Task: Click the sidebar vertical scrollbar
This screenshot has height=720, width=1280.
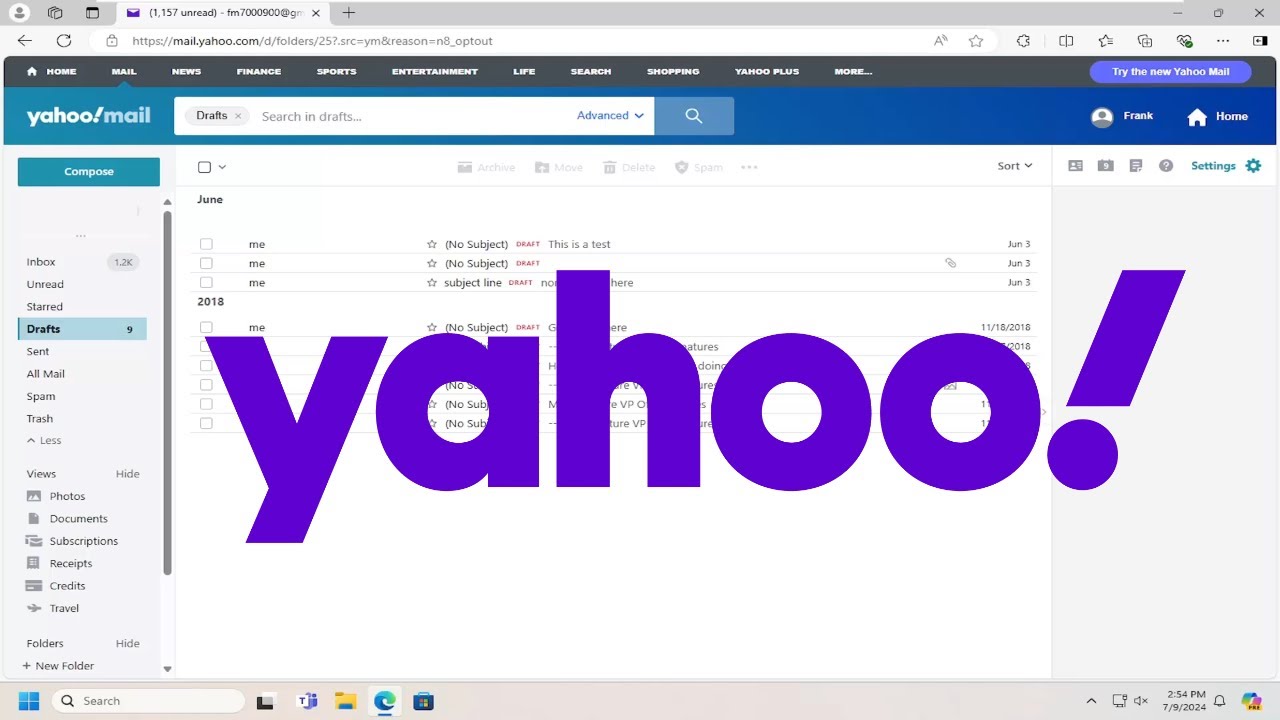Action: (x=167, y=394)
